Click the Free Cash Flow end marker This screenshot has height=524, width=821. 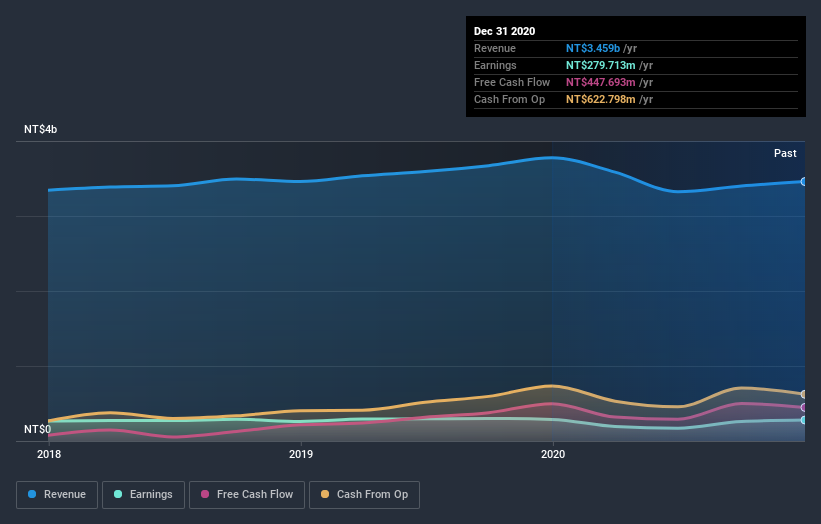pyautogui.click(x=804, y=407)
